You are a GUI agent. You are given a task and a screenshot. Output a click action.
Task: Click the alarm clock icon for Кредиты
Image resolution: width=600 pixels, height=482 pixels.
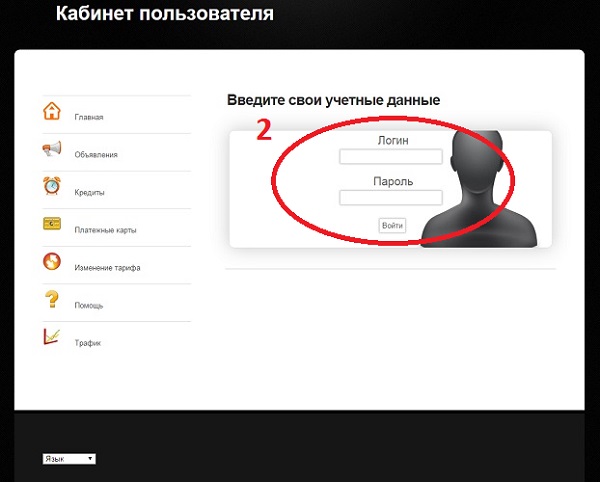(52, 186)
